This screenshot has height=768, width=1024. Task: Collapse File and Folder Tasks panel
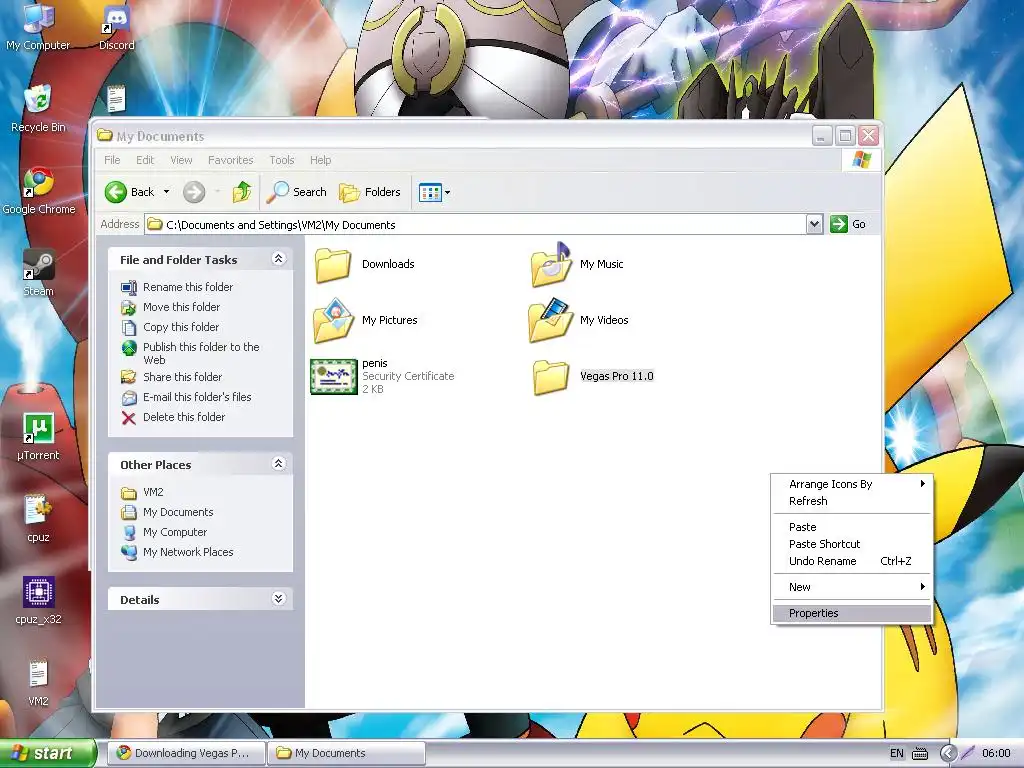pos(278,259)
